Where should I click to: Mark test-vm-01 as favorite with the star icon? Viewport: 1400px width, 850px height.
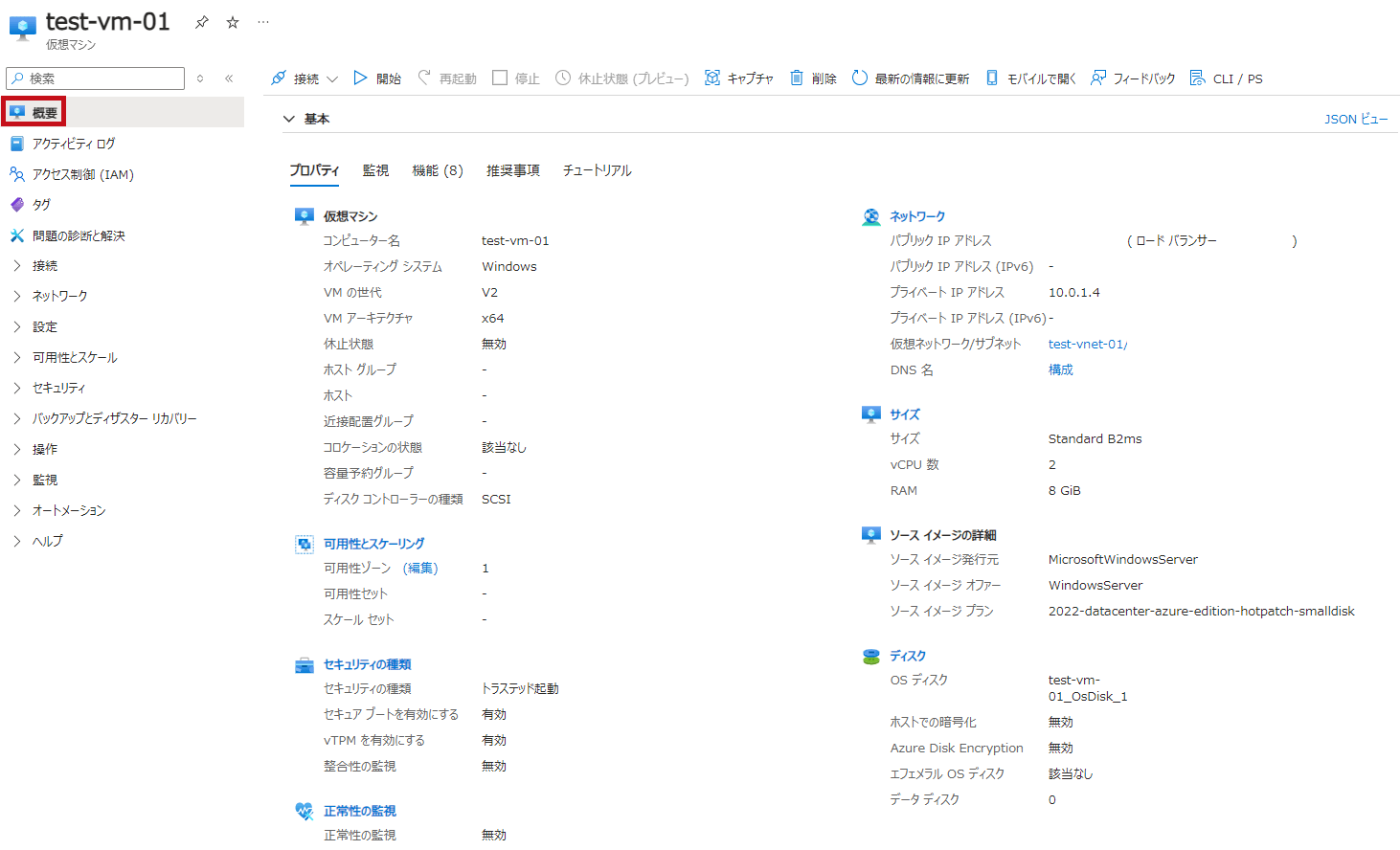pos(233,22)
